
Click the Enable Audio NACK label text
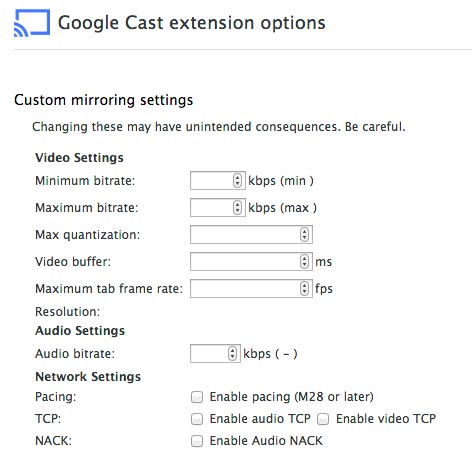266,441
